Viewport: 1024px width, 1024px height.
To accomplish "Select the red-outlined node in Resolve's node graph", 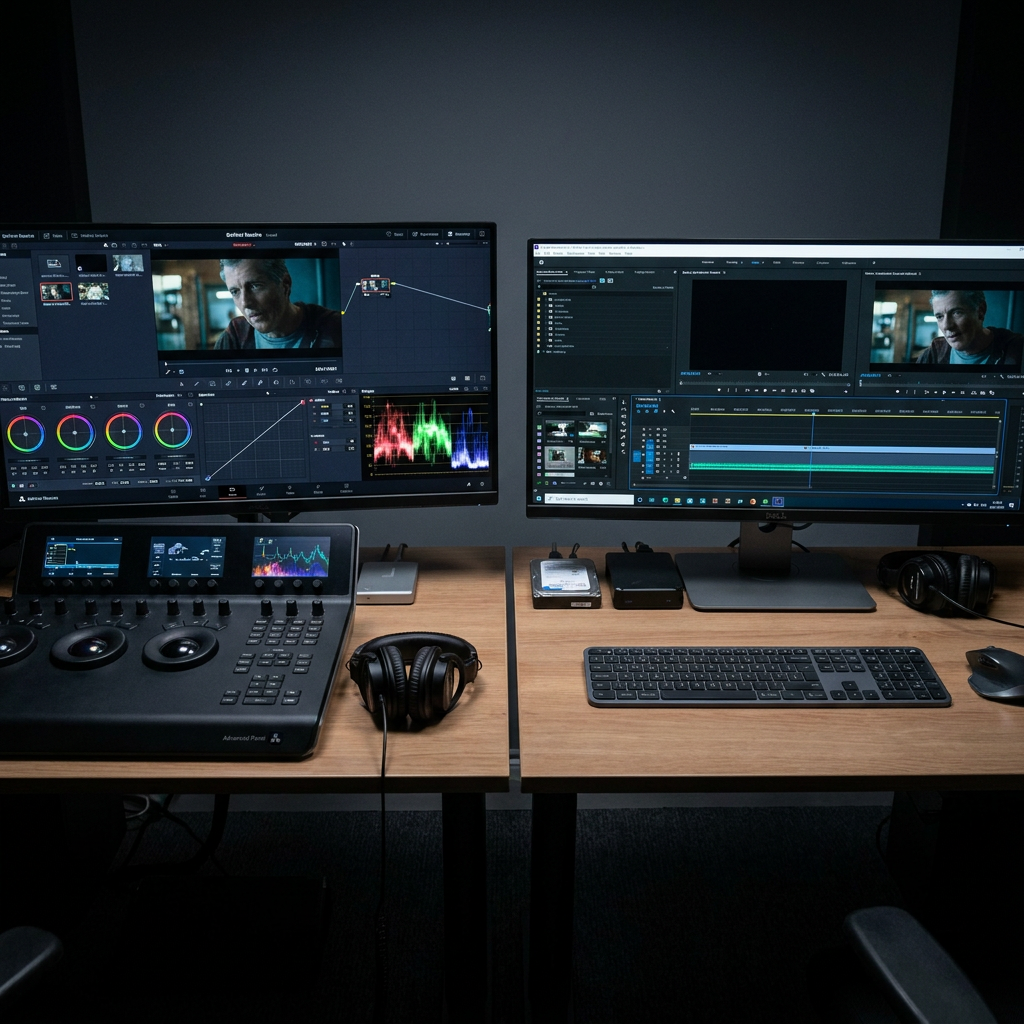I will (x=376, y=285).
